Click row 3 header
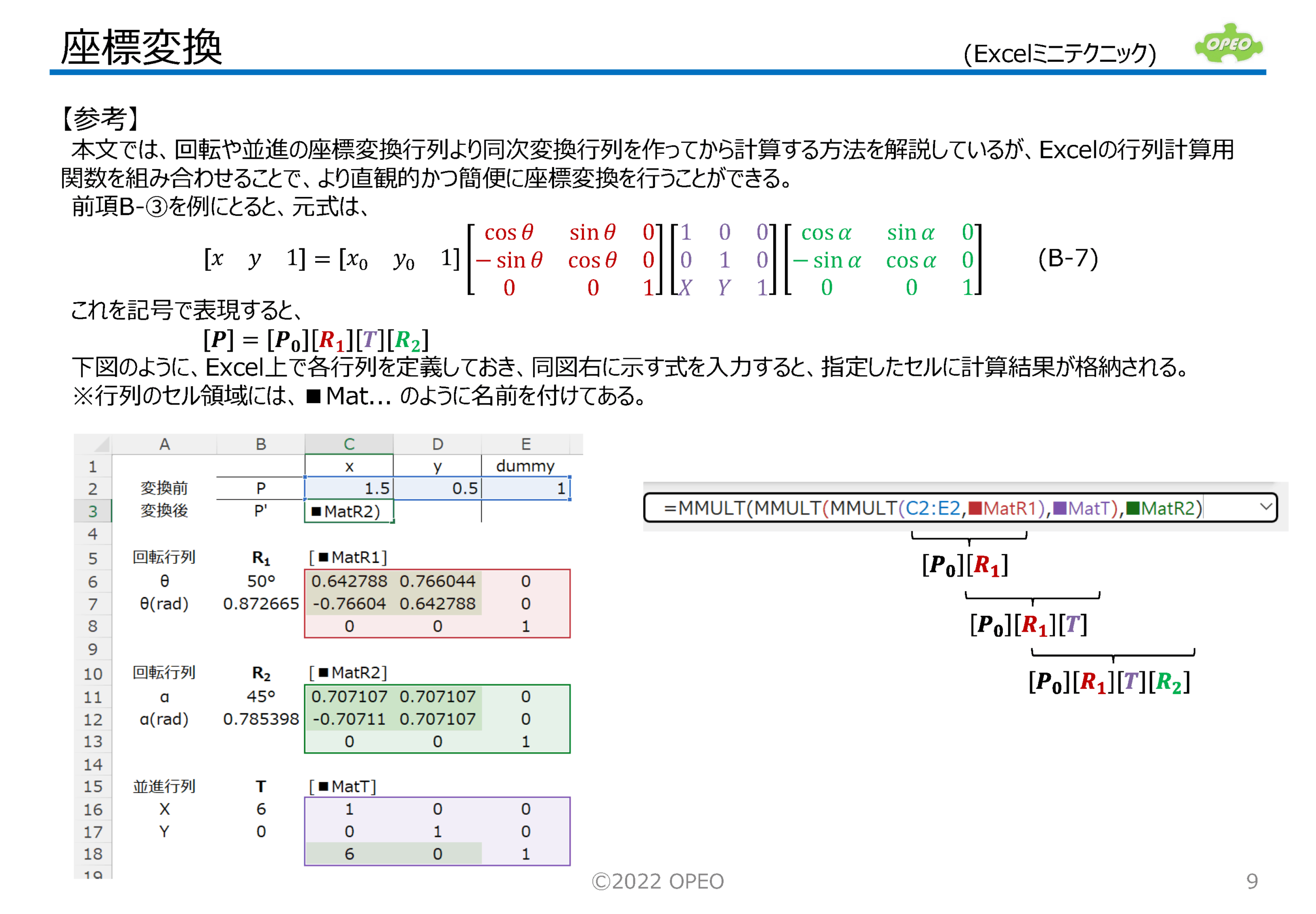This screenshot has width=1316, height=914. (x=92, y=511)
